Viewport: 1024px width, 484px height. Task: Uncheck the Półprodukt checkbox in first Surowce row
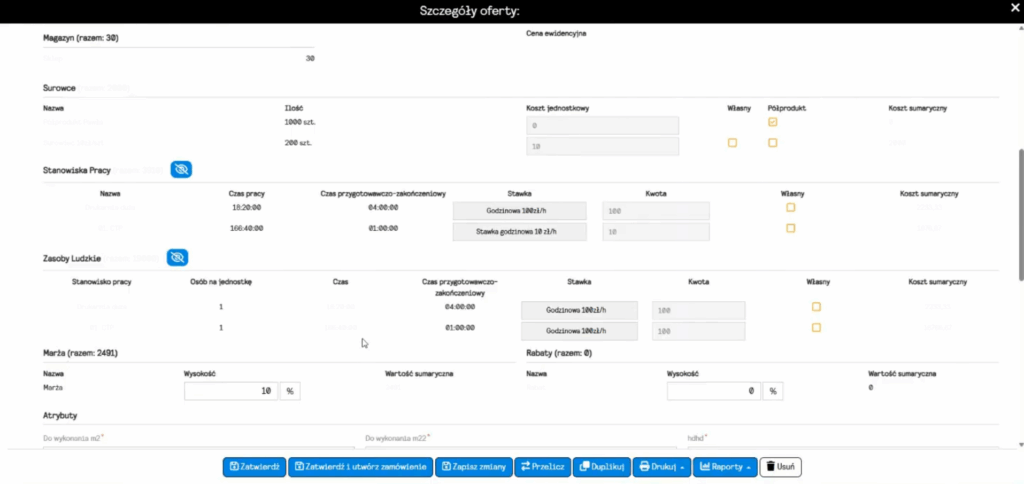click(772, 122)
